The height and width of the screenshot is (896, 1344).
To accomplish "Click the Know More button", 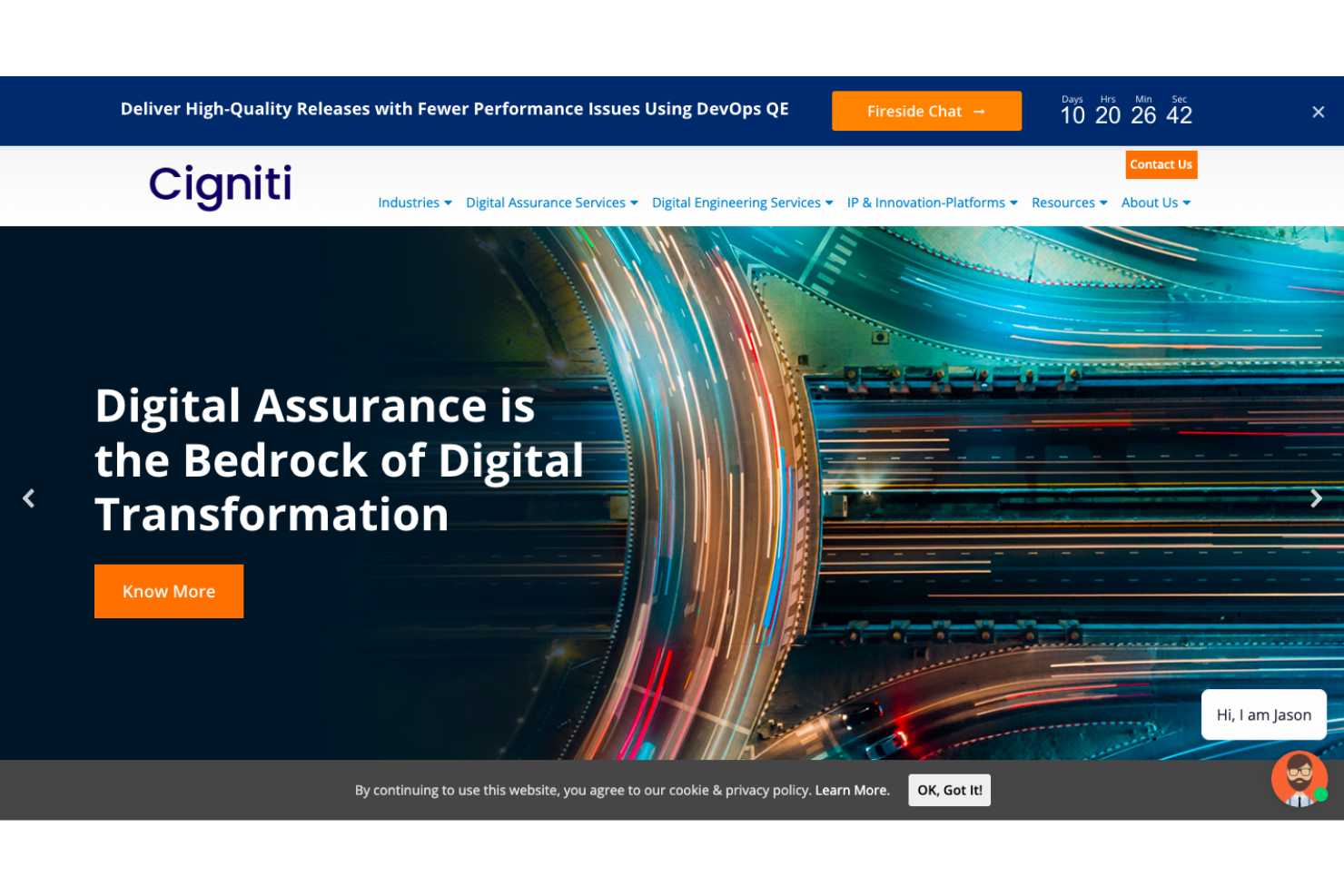I will pos(168,591).
